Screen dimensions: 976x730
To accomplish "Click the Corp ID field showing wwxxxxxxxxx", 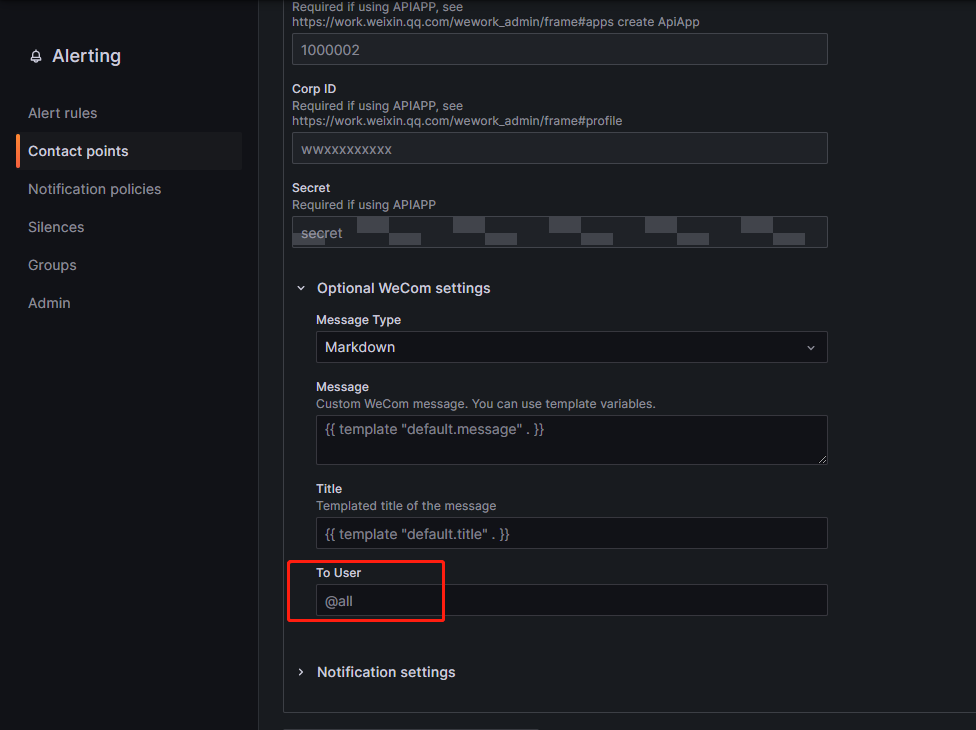I will point(559,147).
